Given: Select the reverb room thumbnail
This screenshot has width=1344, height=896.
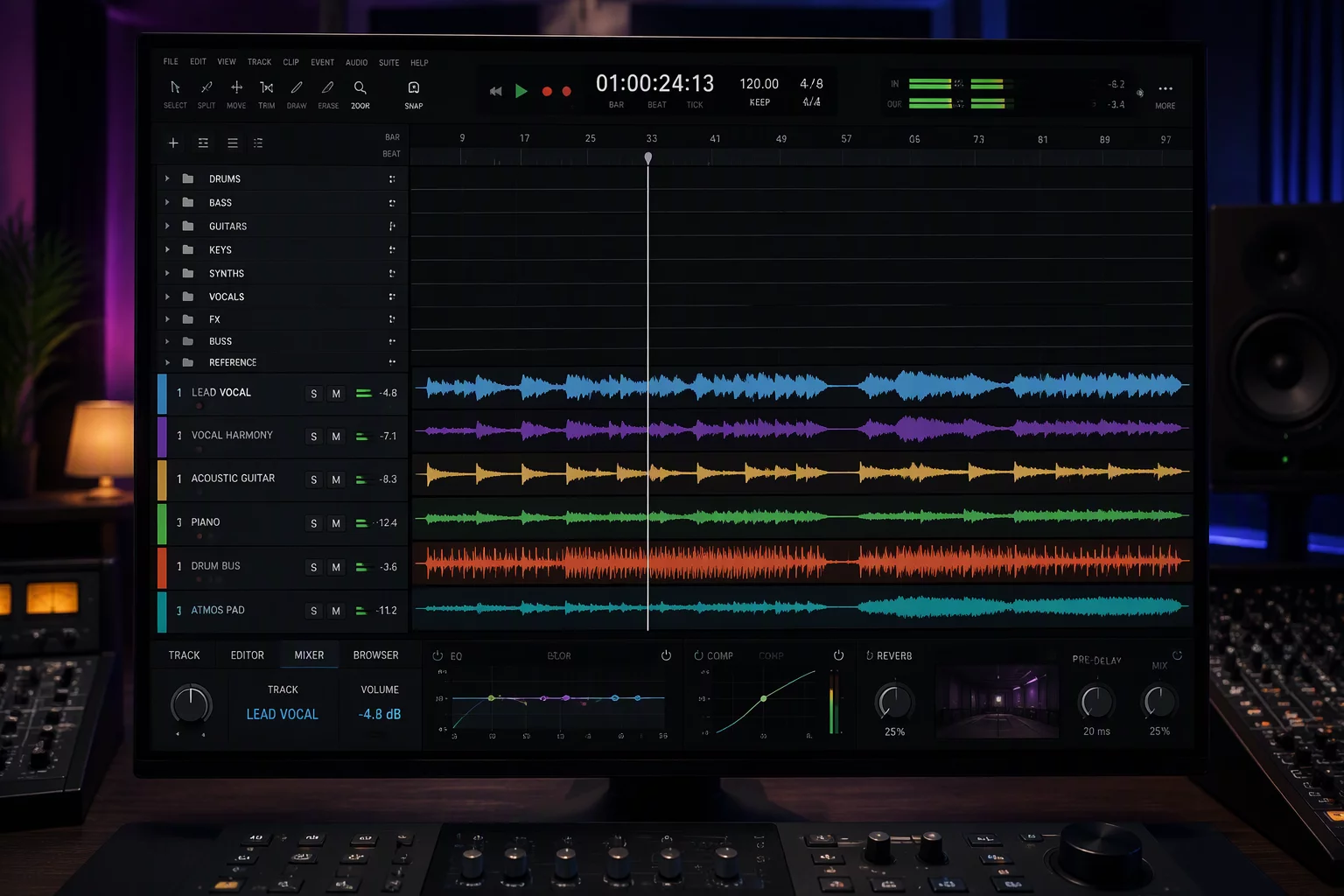Looking at the screenshot, I should pyautogui.click(x=997, y=702).
